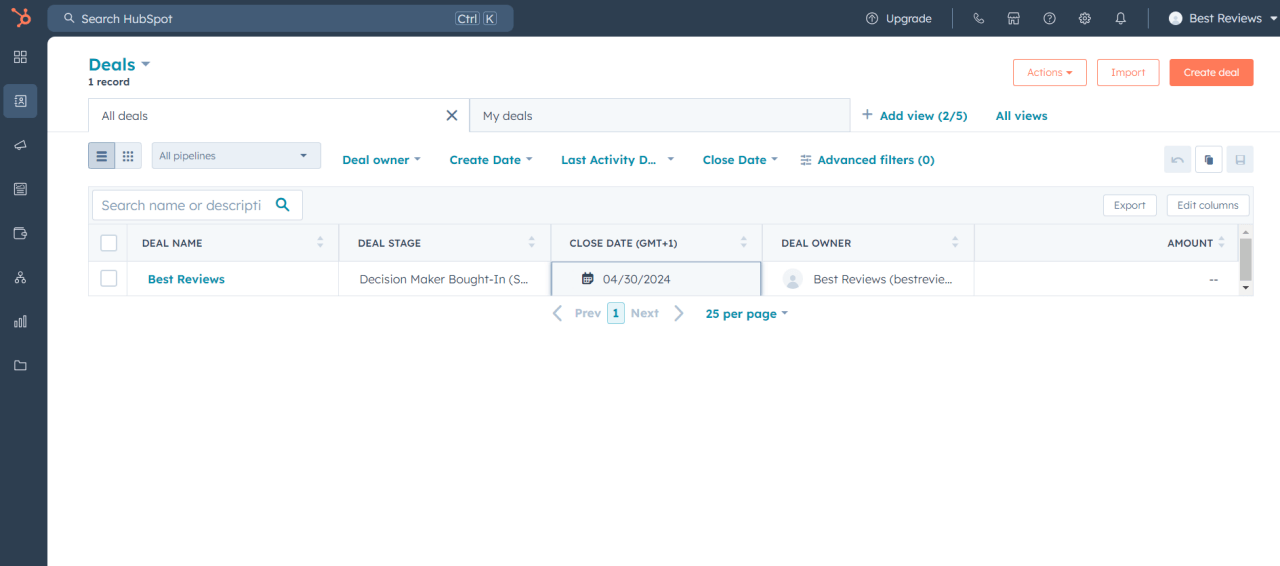Screen dimensions: 1280x566
Task: Click the search magnifier in deals search box
Action: click(283, 204)
